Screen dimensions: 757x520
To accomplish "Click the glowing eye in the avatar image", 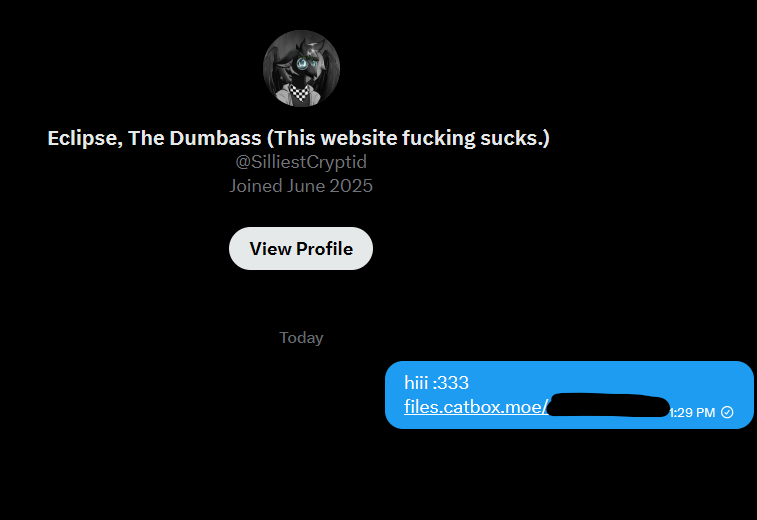I will click(303, 63).
